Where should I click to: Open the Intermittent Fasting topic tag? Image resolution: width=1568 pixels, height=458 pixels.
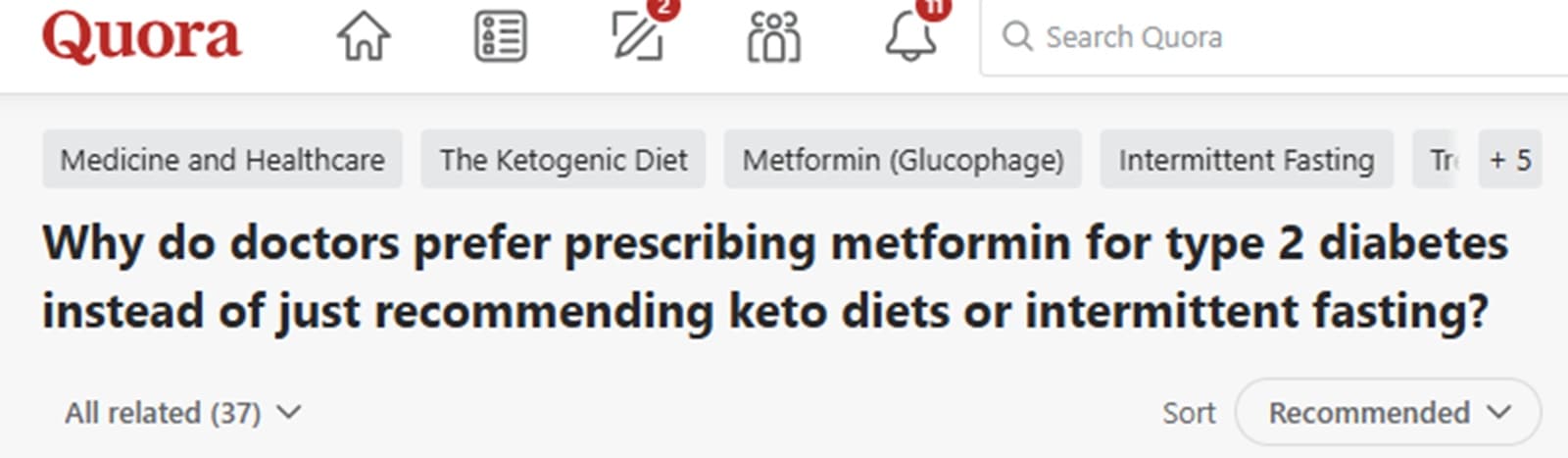[x=1247, y=159]
